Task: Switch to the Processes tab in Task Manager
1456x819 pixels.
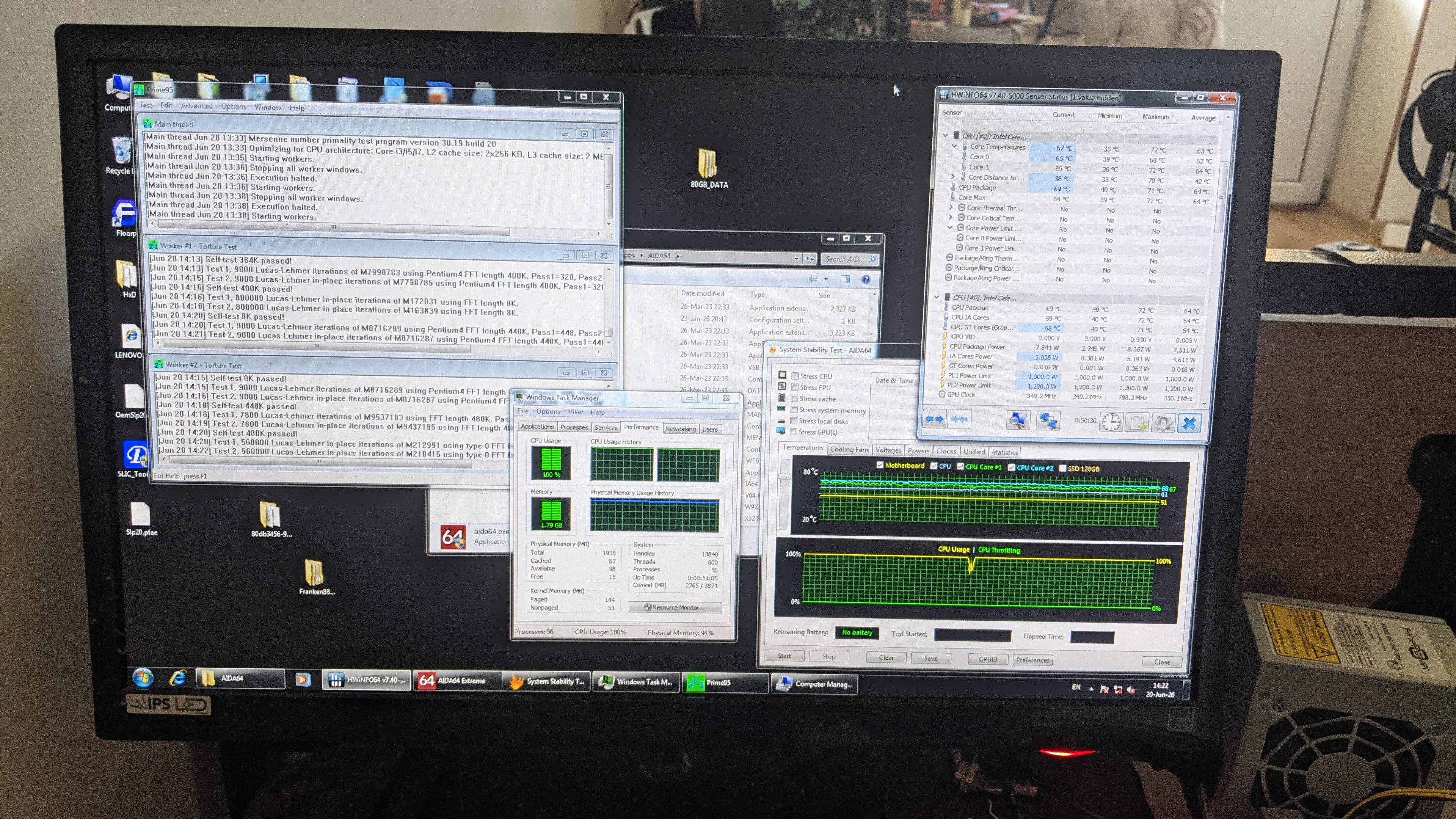Action: 574,427
